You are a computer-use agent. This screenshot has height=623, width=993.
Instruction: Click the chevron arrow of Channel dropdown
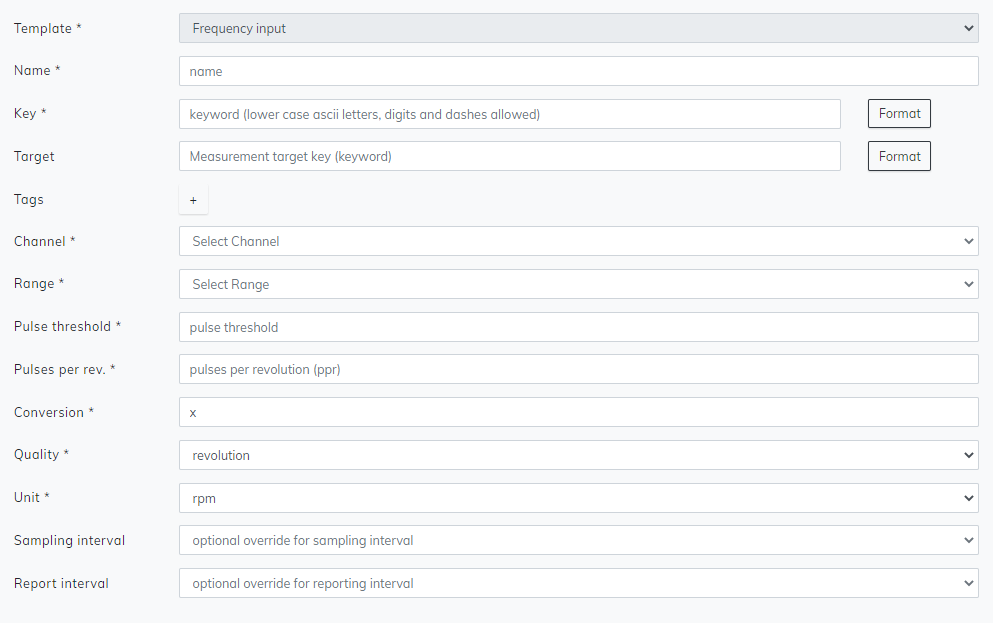click(968, 241)
